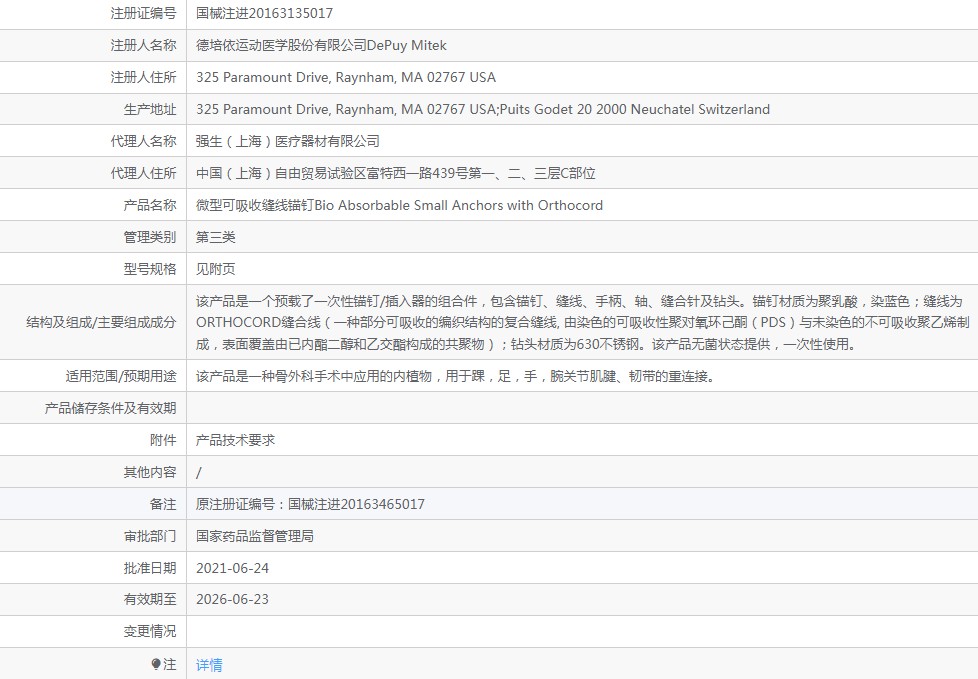This screenshot has width=978, height=679.
Task: Select registrant name 德培依运动医学股份有限公司DePuy Mitek
Action: 321,45
